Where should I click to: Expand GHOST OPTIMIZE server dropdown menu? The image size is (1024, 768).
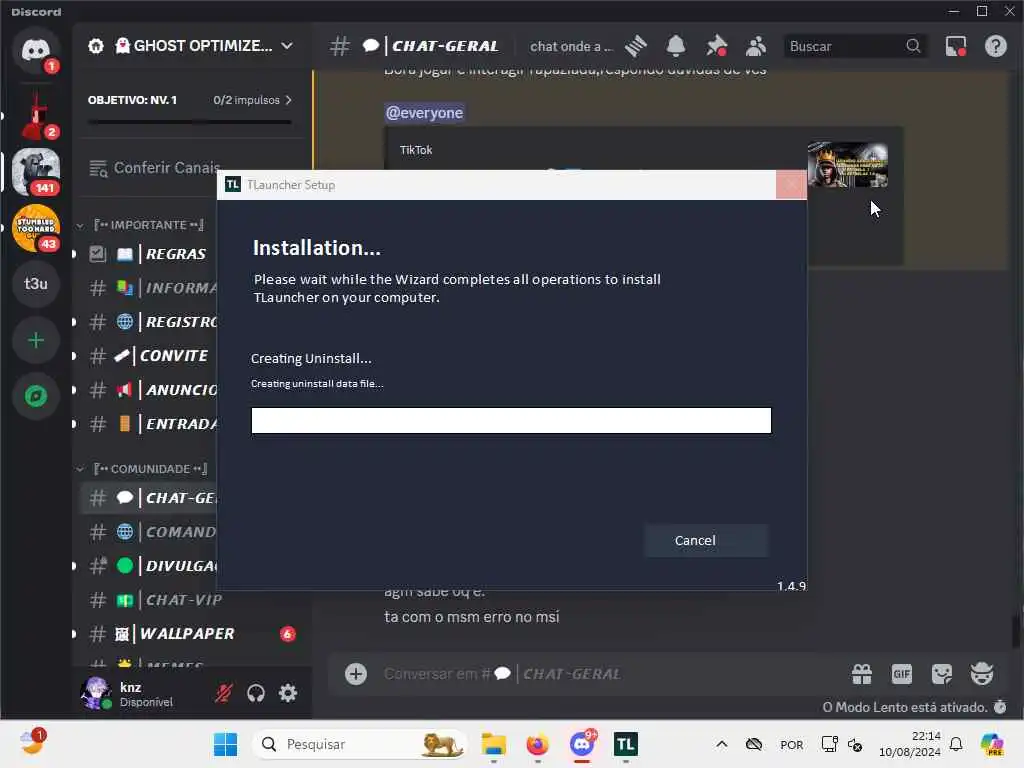coord(287,46)
